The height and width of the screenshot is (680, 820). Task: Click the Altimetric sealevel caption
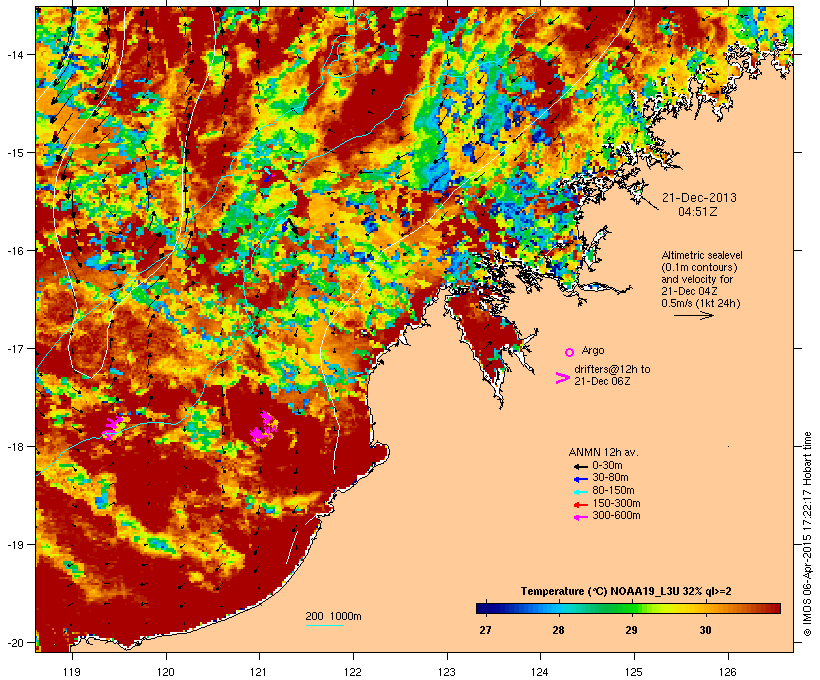(x=702, y=279)
